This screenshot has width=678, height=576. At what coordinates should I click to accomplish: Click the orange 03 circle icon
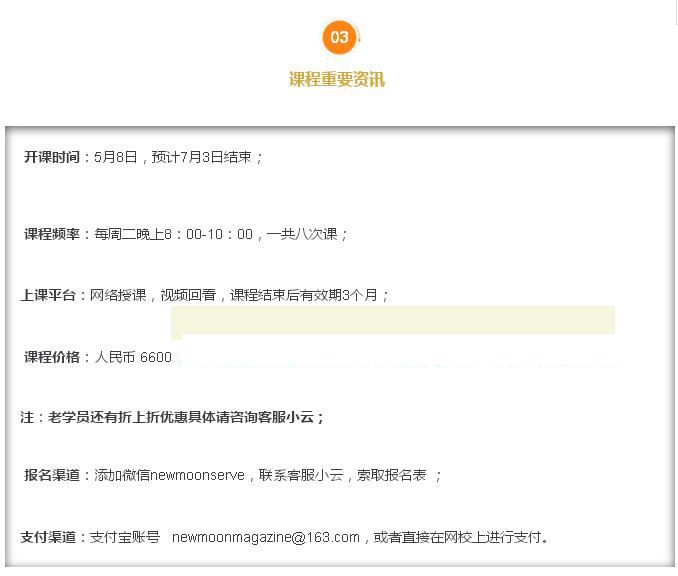tap(339, 38)
